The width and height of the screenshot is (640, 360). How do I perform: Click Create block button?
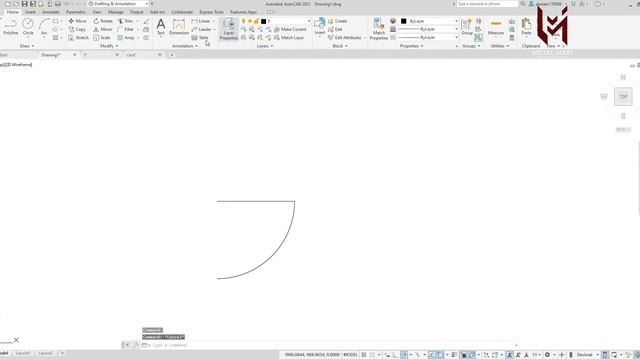338,21
